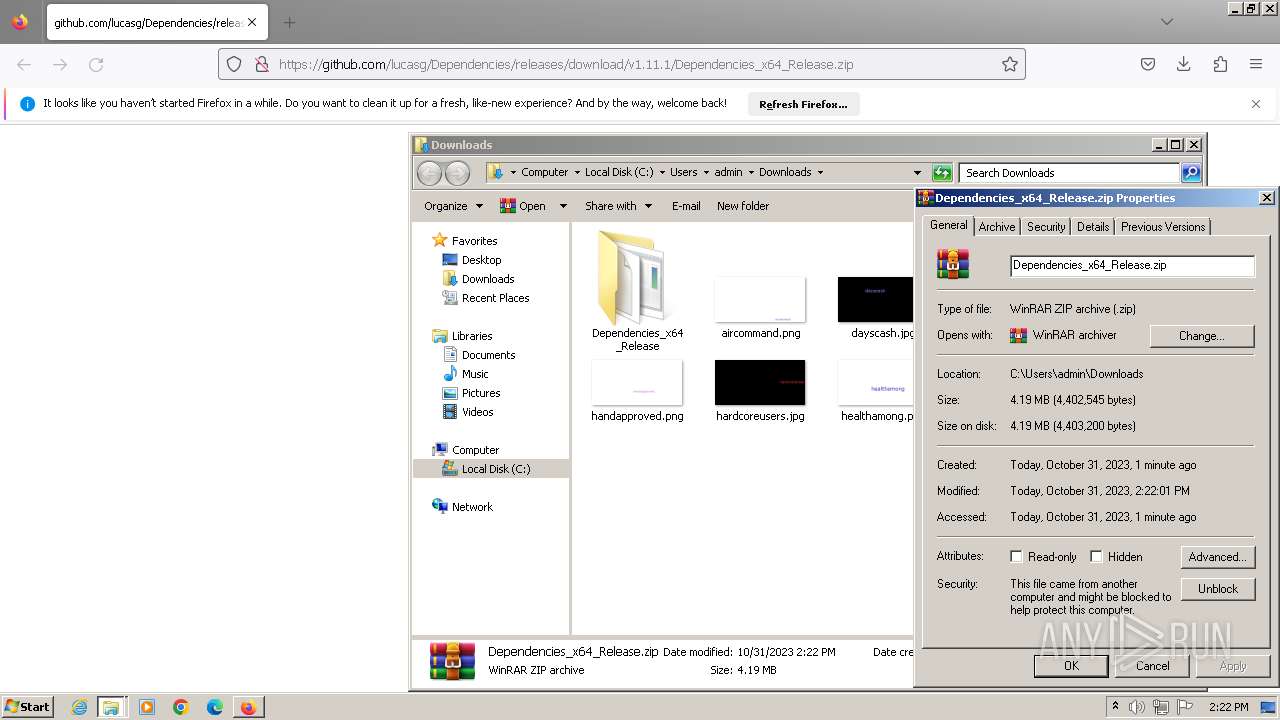This screenshot has width=1280, height=720.
Task: Open Firefox downloads panel arrow icon
Action: 1184,64
